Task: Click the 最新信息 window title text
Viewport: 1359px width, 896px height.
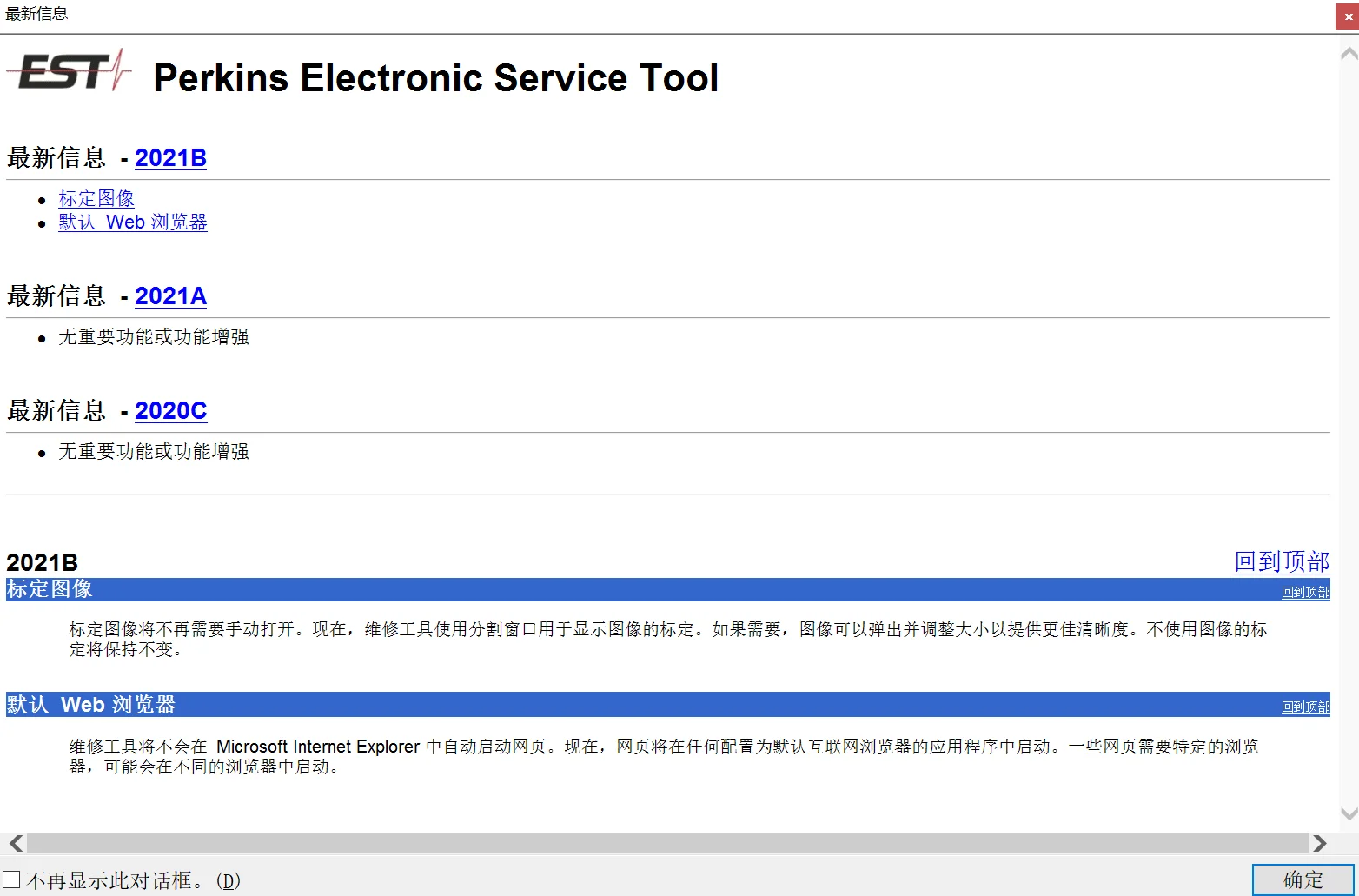Action: click(36, 14)
